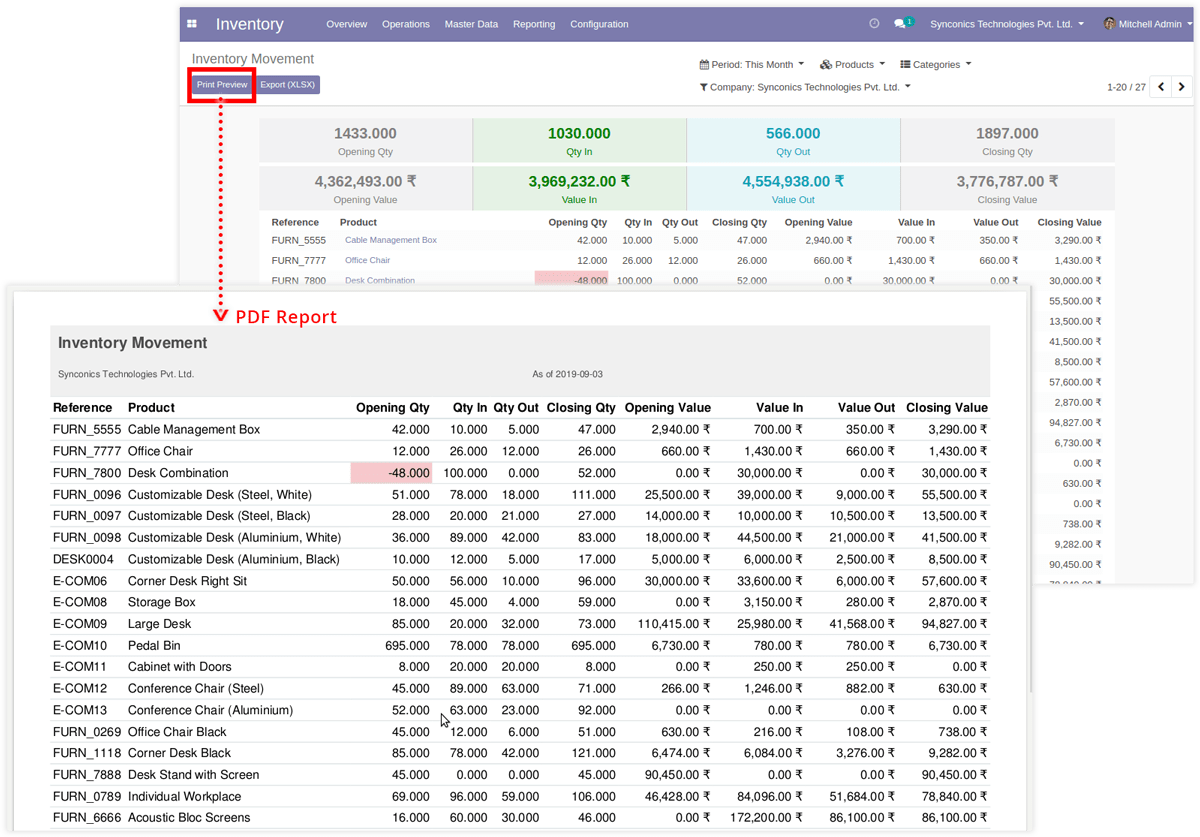Open the Categories filter dropdown
The width and height of the screenshot is (1200, 837).
pos(935,65)
